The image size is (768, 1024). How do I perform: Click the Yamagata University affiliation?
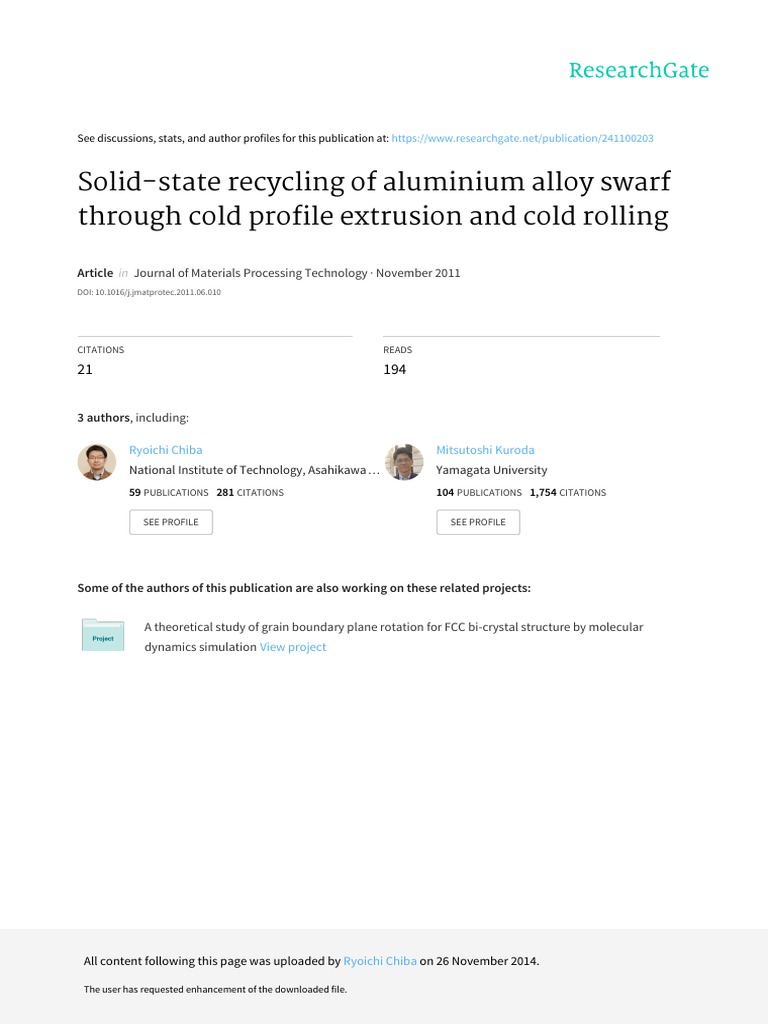492,470
